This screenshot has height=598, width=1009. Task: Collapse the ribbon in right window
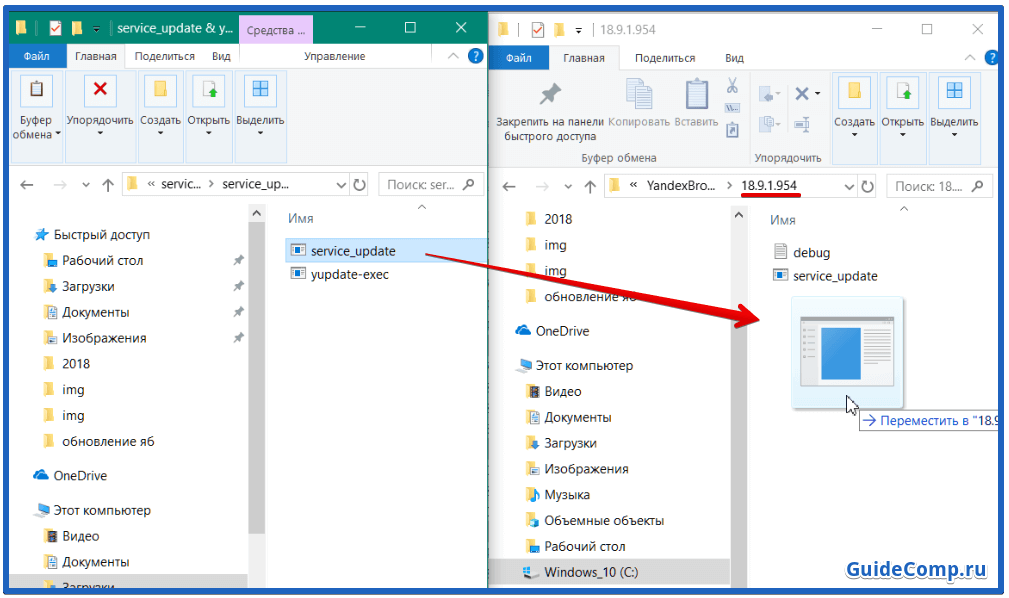click(969, 58)
